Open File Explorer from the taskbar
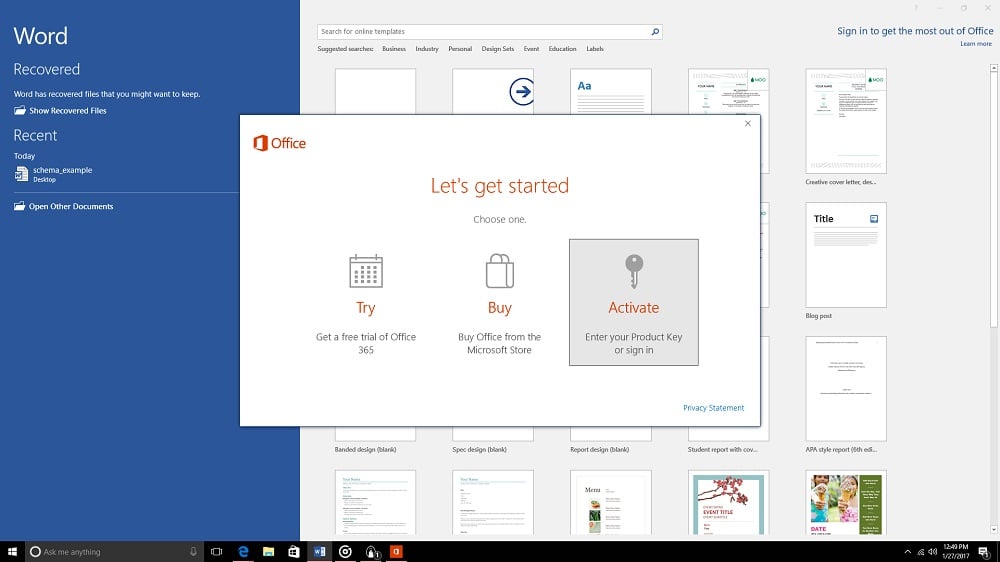 268,552
